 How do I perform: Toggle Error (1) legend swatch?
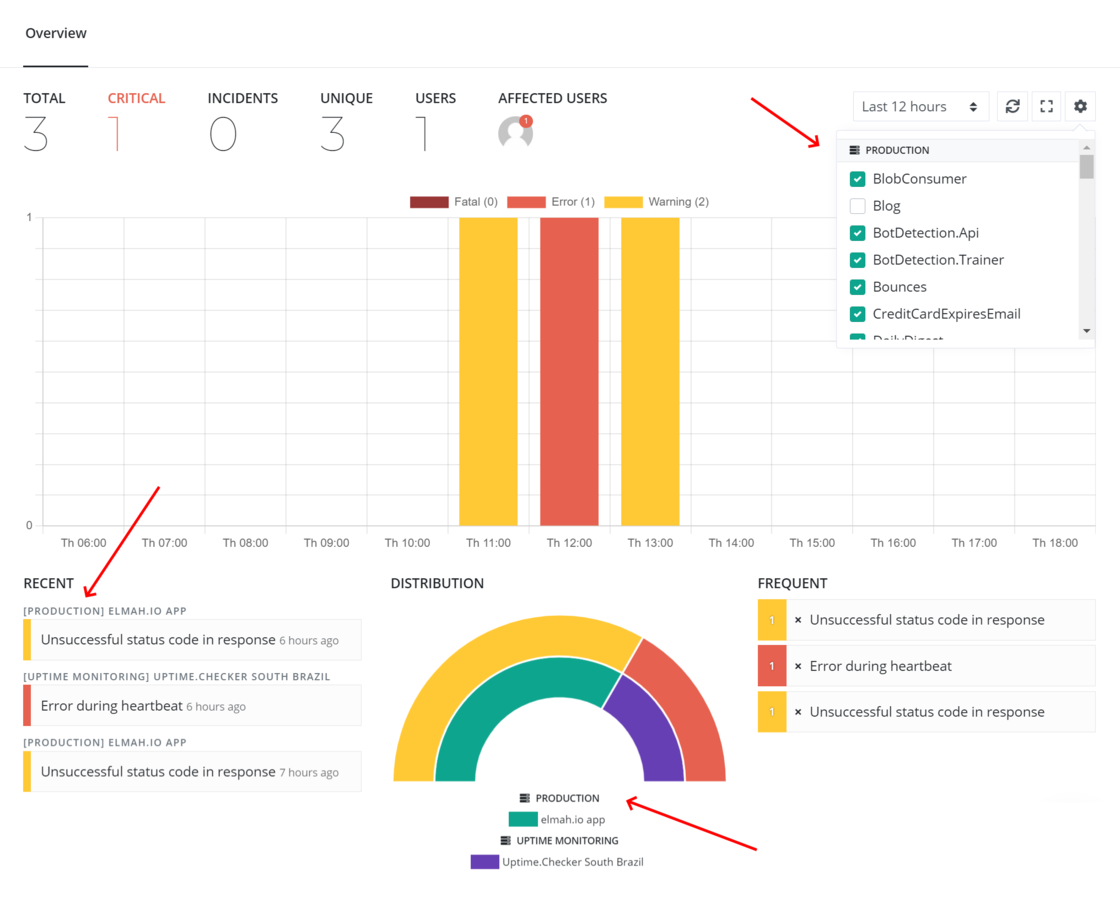pyautogui.click(x=526, y=202)
